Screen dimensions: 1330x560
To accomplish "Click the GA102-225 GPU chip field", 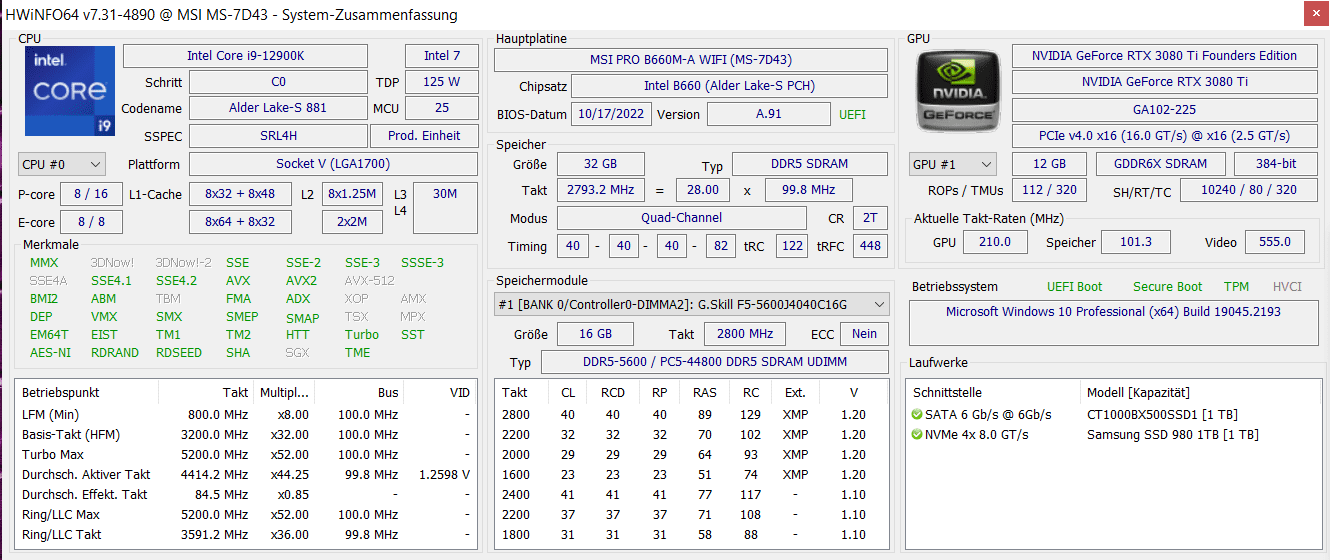I will (1164, 110).
